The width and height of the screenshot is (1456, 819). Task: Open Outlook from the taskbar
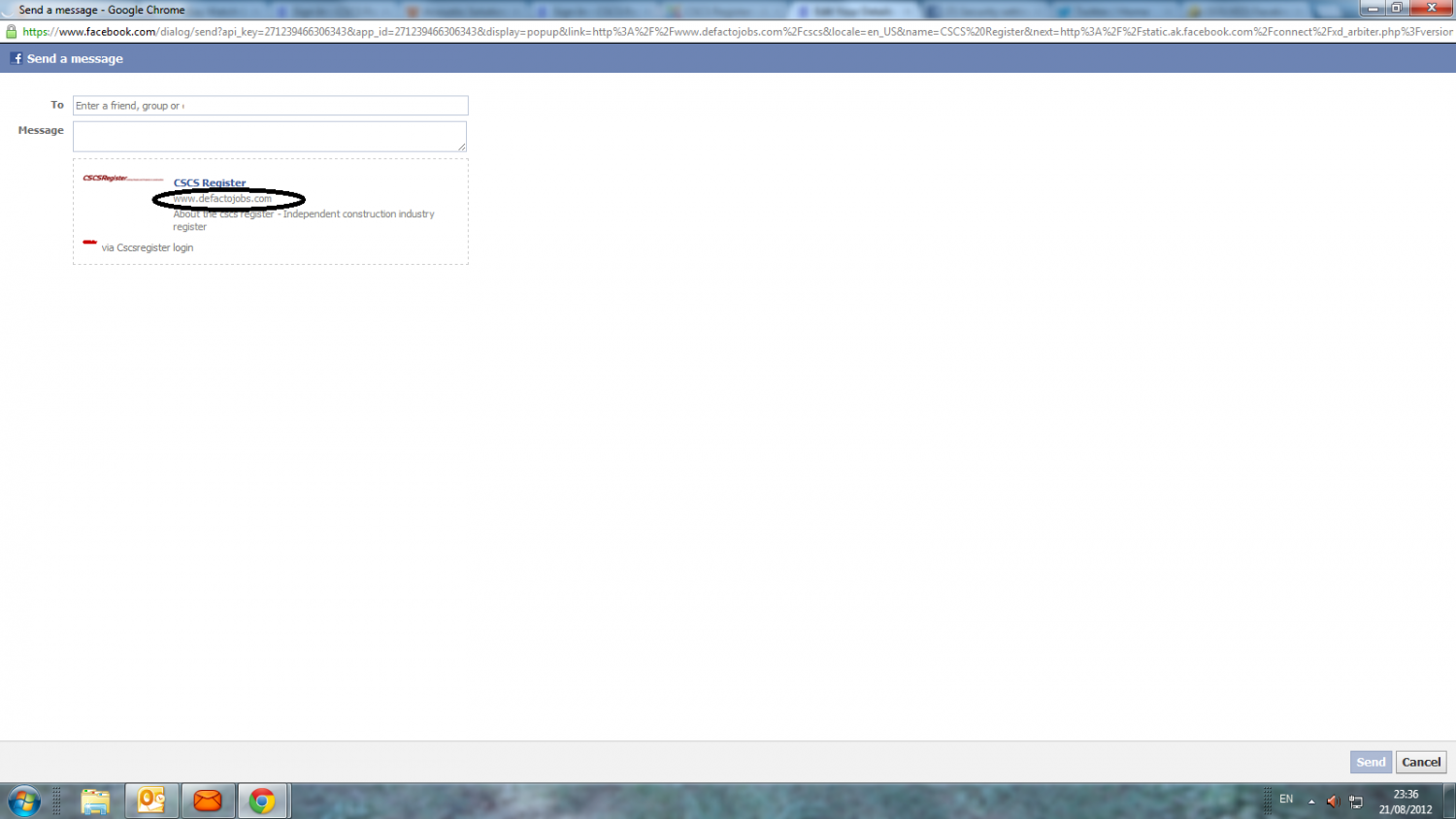[x=151, y=802]
